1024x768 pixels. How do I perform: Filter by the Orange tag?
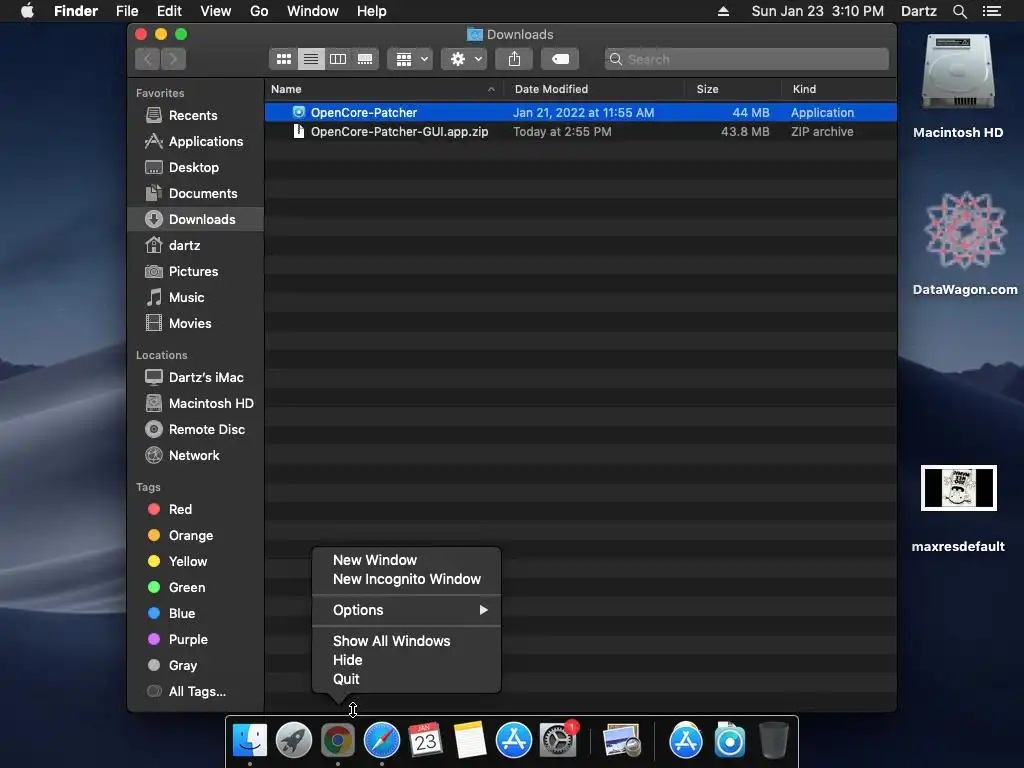pos(191,536)
